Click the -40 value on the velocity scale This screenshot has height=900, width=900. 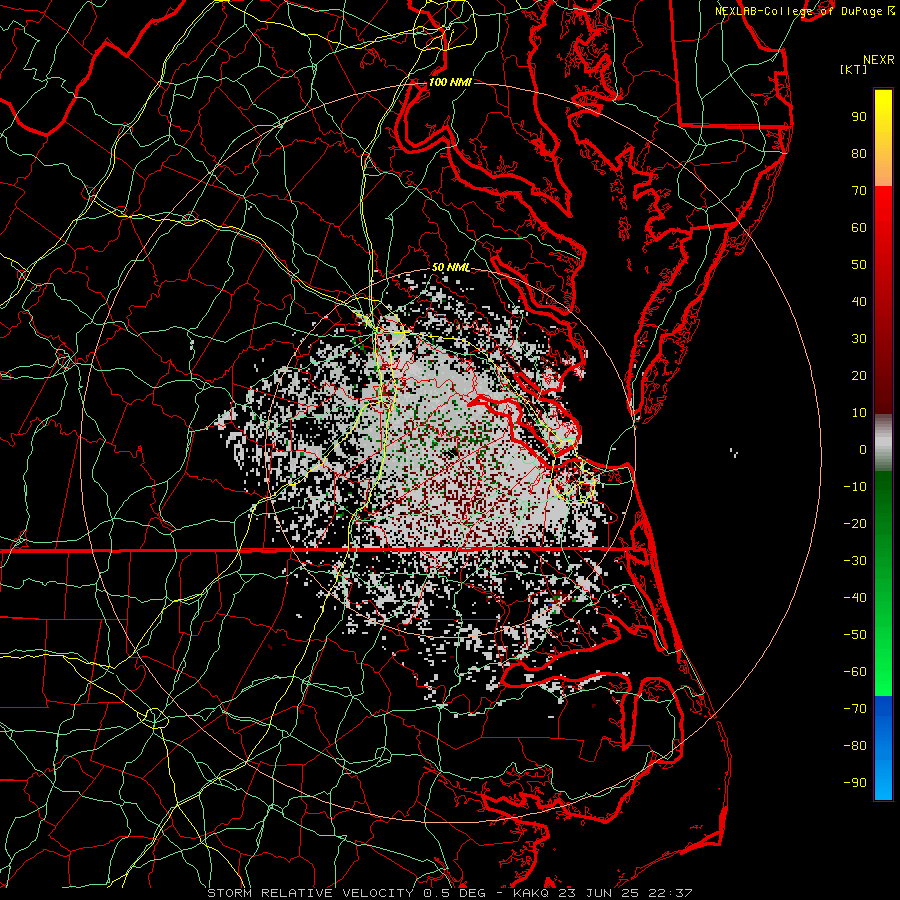pos(855,598)
